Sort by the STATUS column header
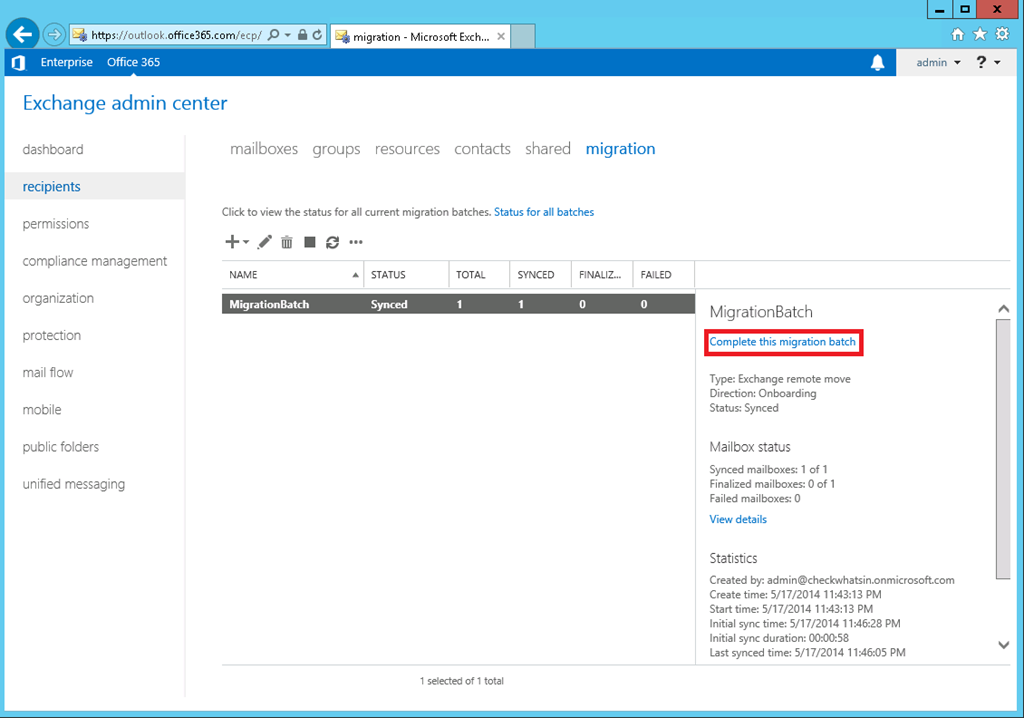Viewport: 1024px width, 718px height. point(406,274)
